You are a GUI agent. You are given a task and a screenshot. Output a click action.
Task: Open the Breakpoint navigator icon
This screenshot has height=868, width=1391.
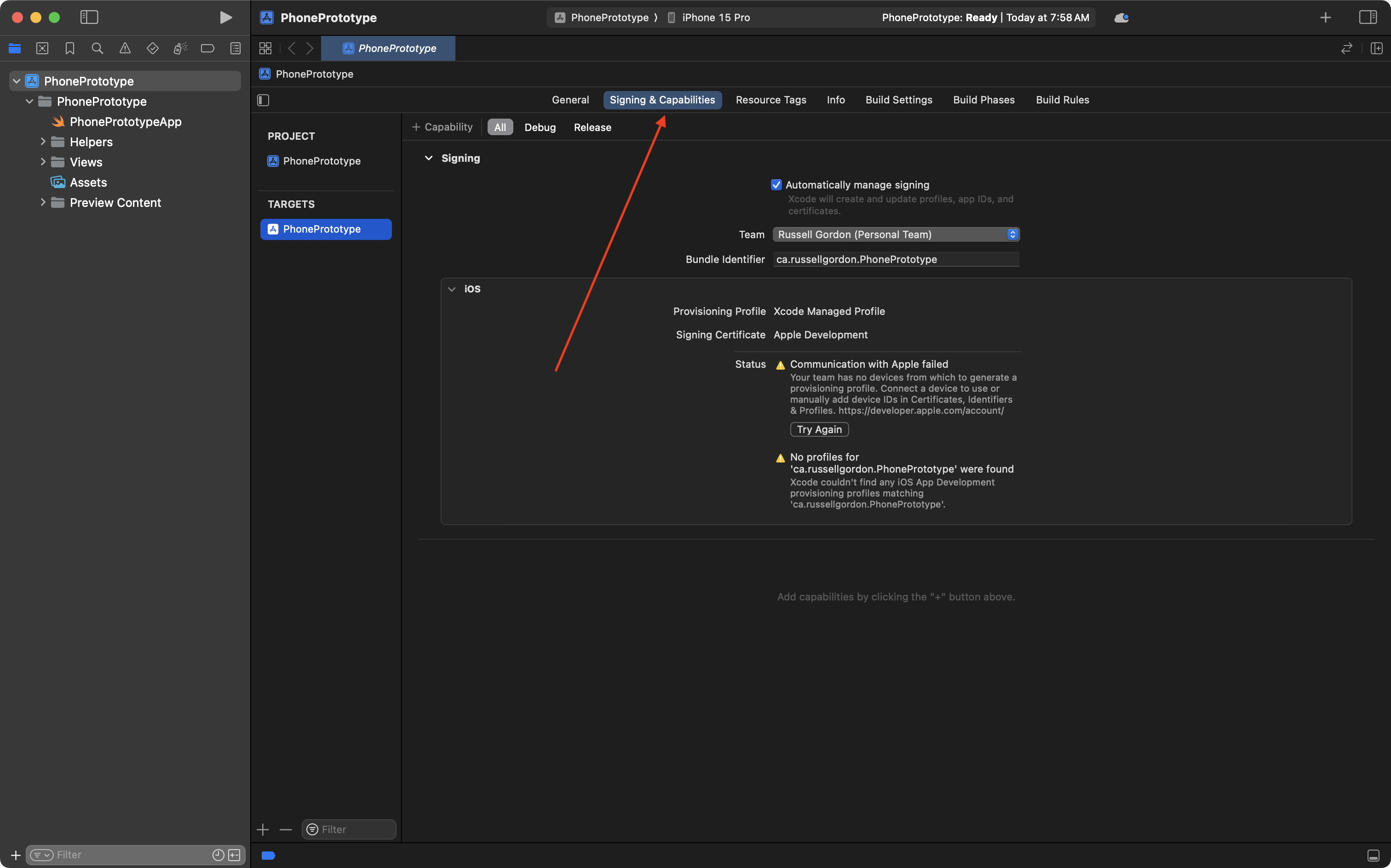click(207, 48)
